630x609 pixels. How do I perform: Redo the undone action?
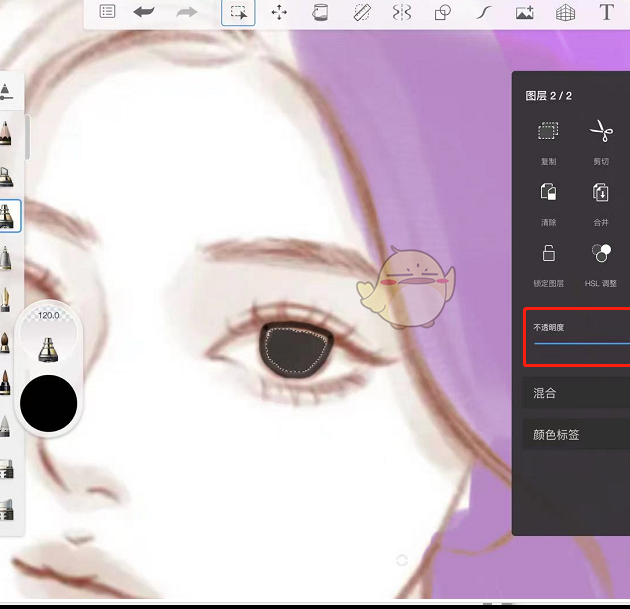pyautogui.click(x=187, y=12)
